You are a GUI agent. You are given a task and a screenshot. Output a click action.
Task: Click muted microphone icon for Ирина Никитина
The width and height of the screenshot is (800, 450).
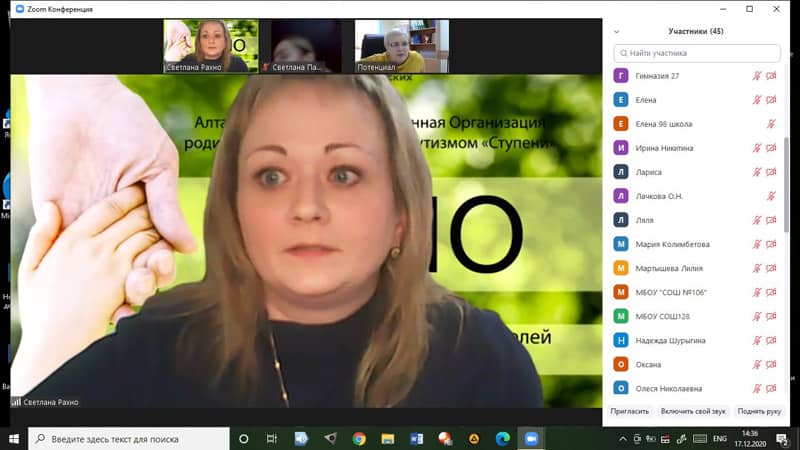tap(757, 148)
